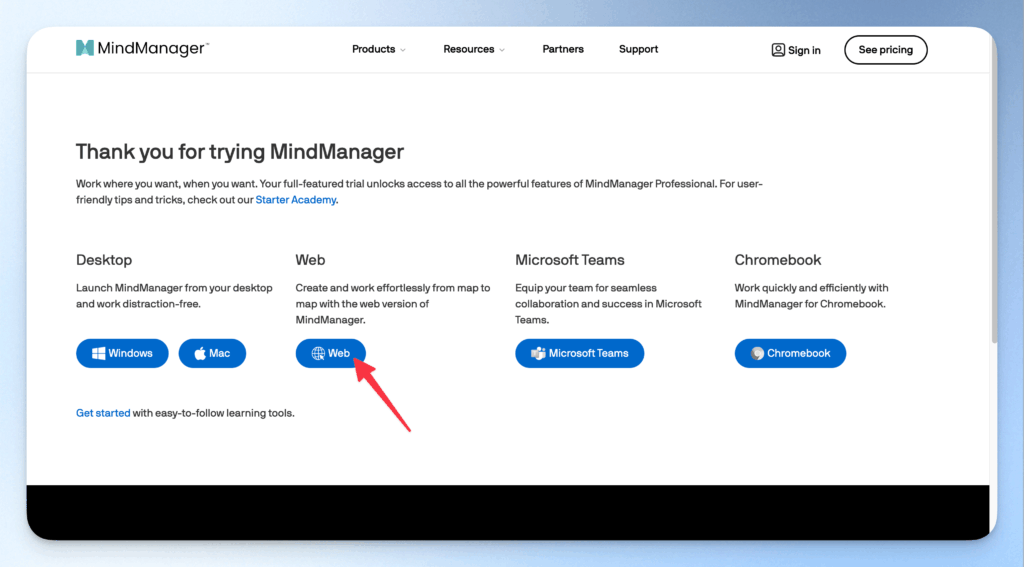Open the Starter Academy link
1024x567 pixels.
[x=296, y=200]
